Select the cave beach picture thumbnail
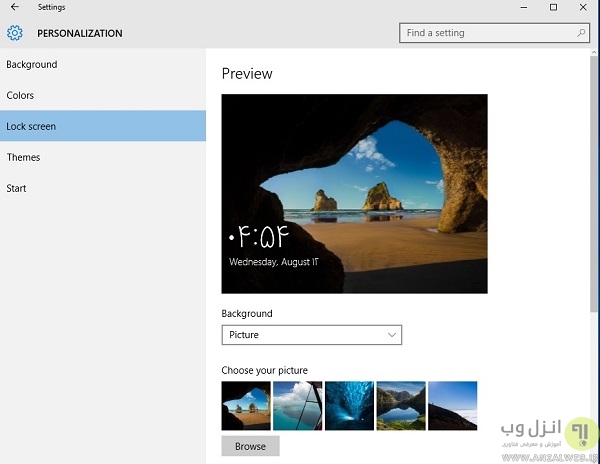The image size is (600, 464). [246, 405]
